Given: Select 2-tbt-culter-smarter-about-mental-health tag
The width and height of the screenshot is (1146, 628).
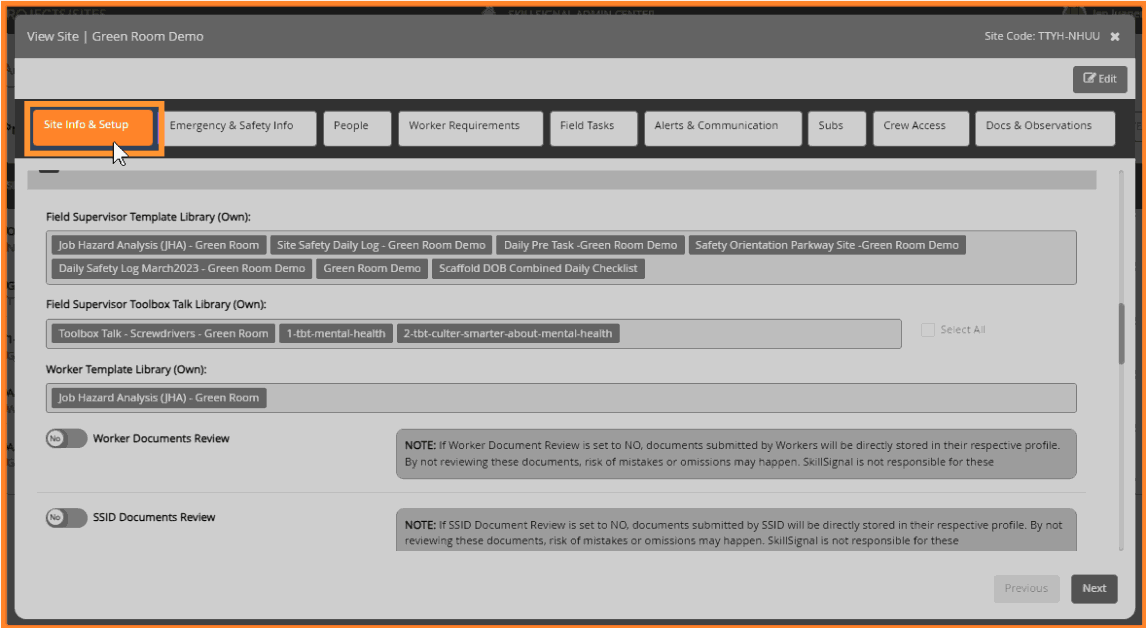Looking at the screenshot, I should [508, 333].
